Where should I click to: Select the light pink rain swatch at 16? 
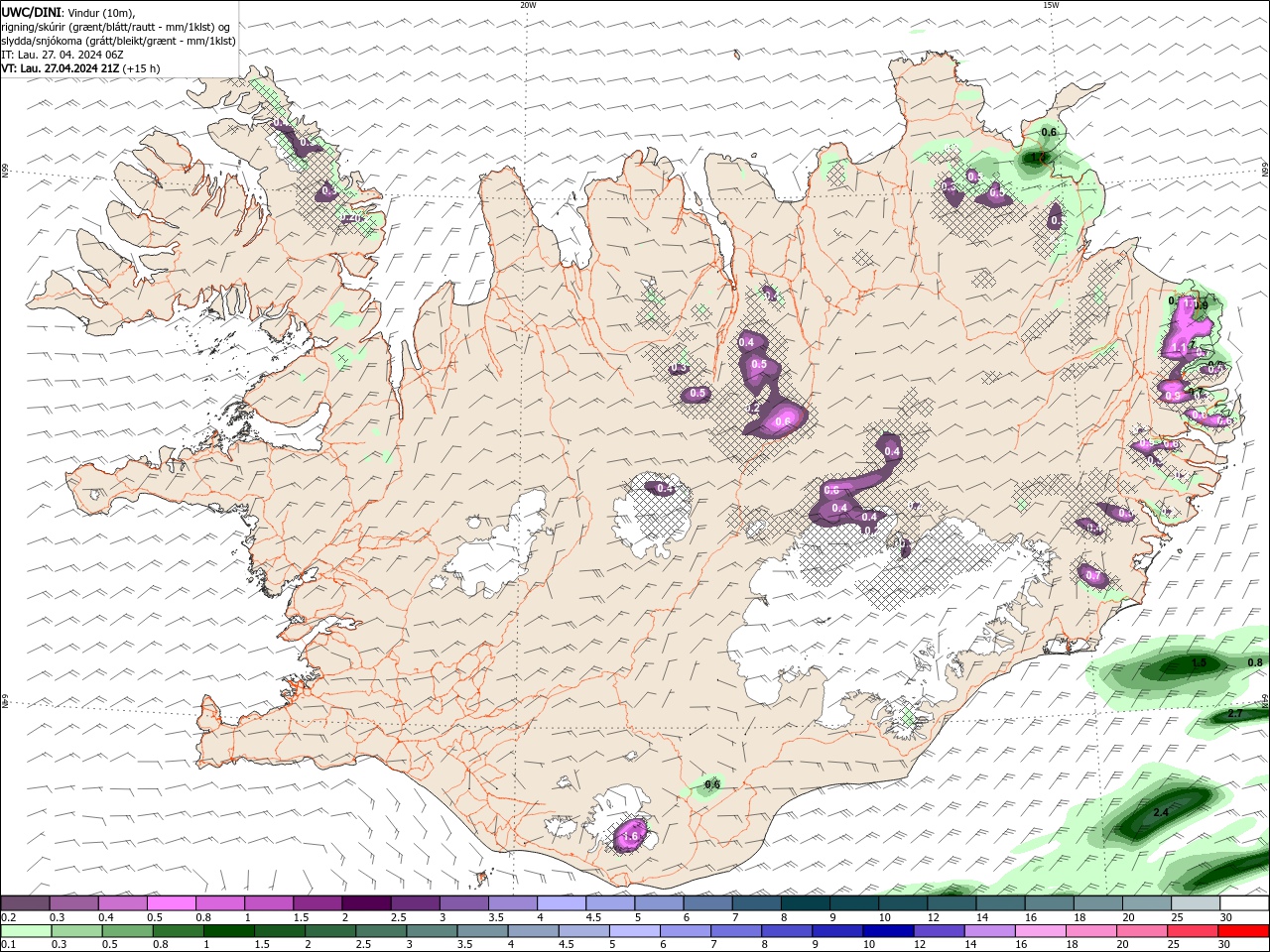[1041, 931]
